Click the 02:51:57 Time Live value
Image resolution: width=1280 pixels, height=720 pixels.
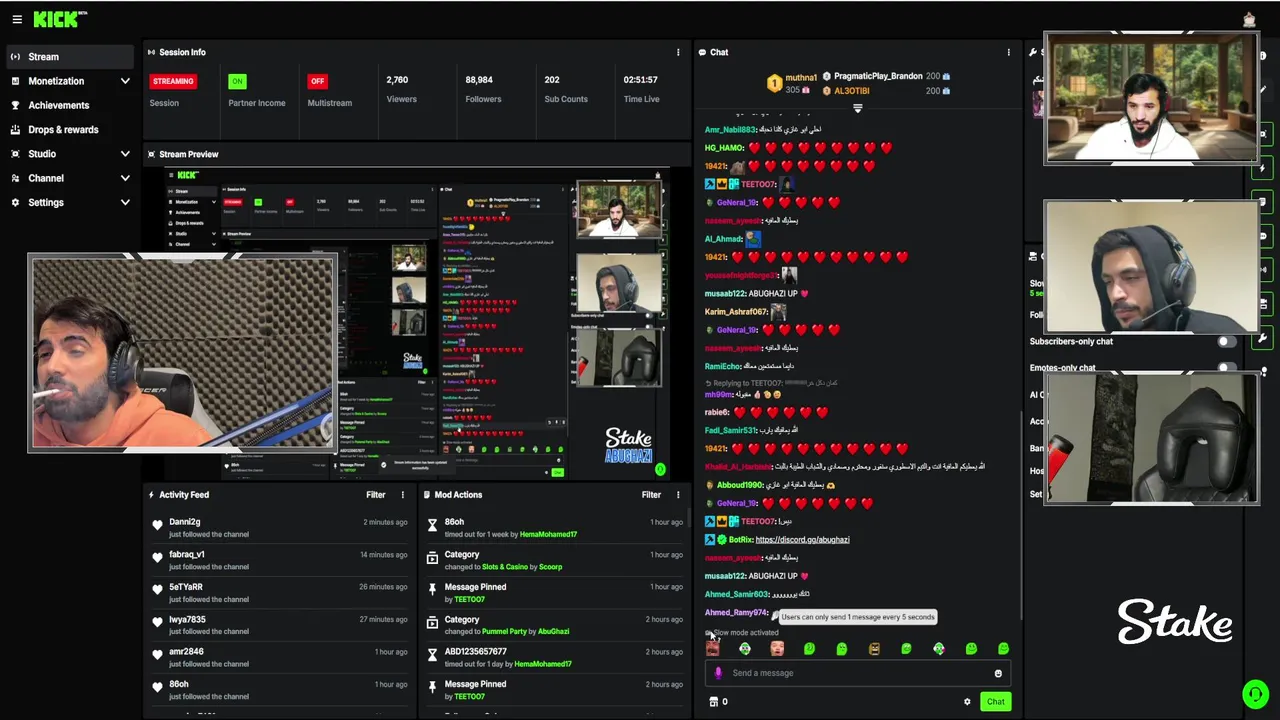pos(640,80)
